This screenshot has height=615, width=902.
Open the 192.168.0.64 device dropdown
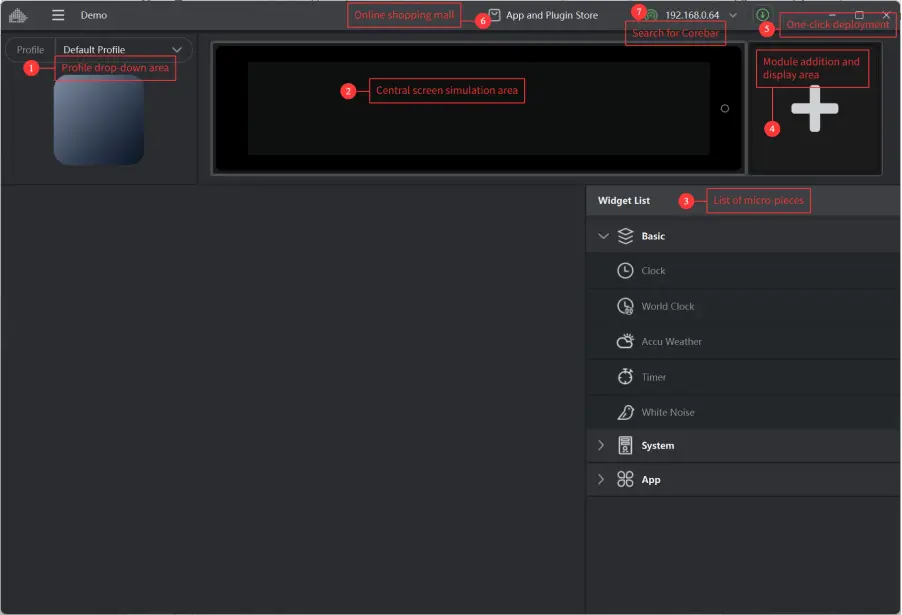point(733,15)
